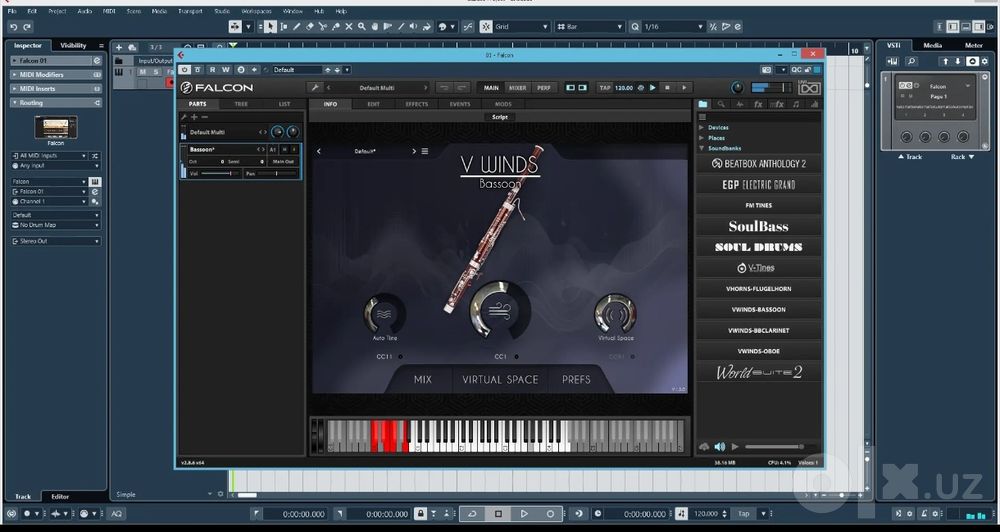Open the All MIDI Inputs dropdown
The width and height of the screenshot is (1000, 532).
(49, 156)
